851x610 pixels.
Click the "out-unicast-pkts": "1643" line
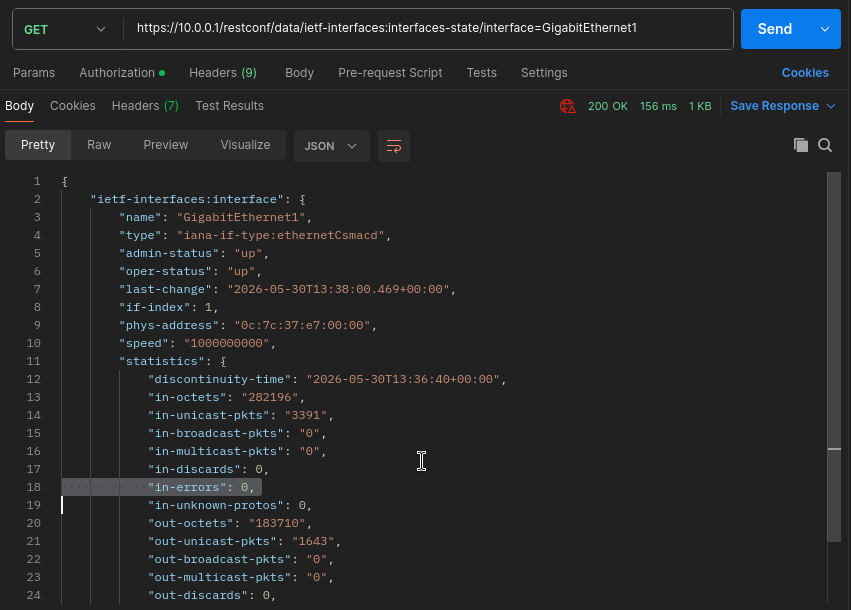[x=244, y=541]
